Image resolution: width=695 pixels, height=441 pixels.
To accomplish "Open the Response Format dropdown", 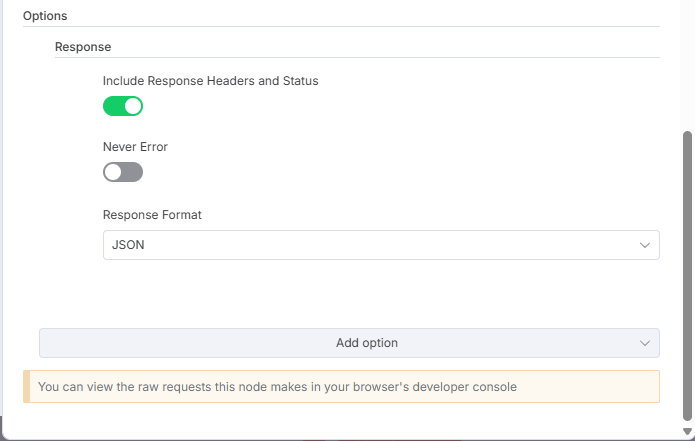I will (381, 245).
